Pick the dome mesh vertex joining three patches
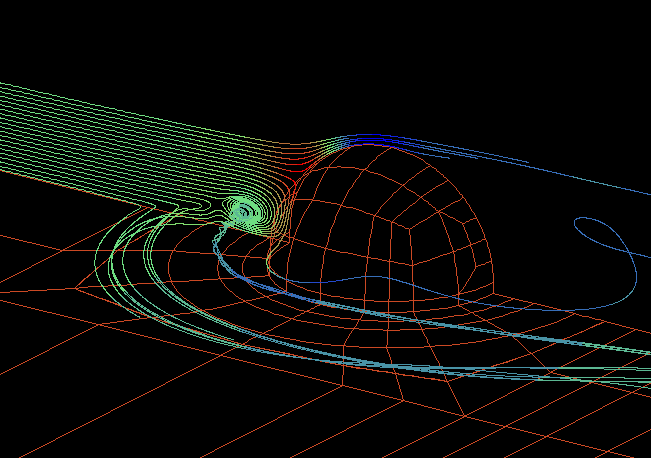The image size is (651, 458). pos(407,227)
